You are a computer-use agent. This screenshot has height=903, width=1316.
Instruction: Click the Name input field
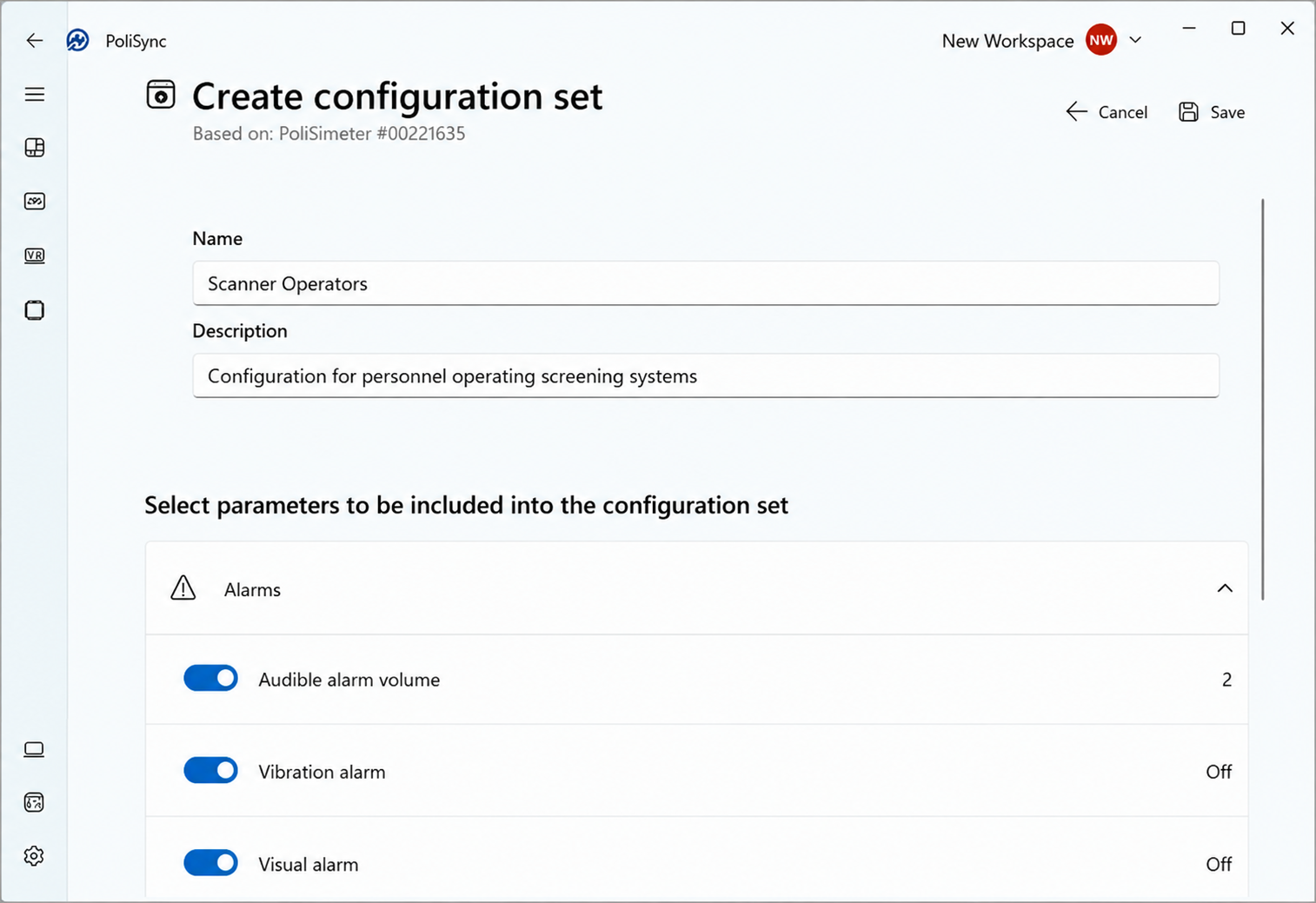(x=706, y=283)
